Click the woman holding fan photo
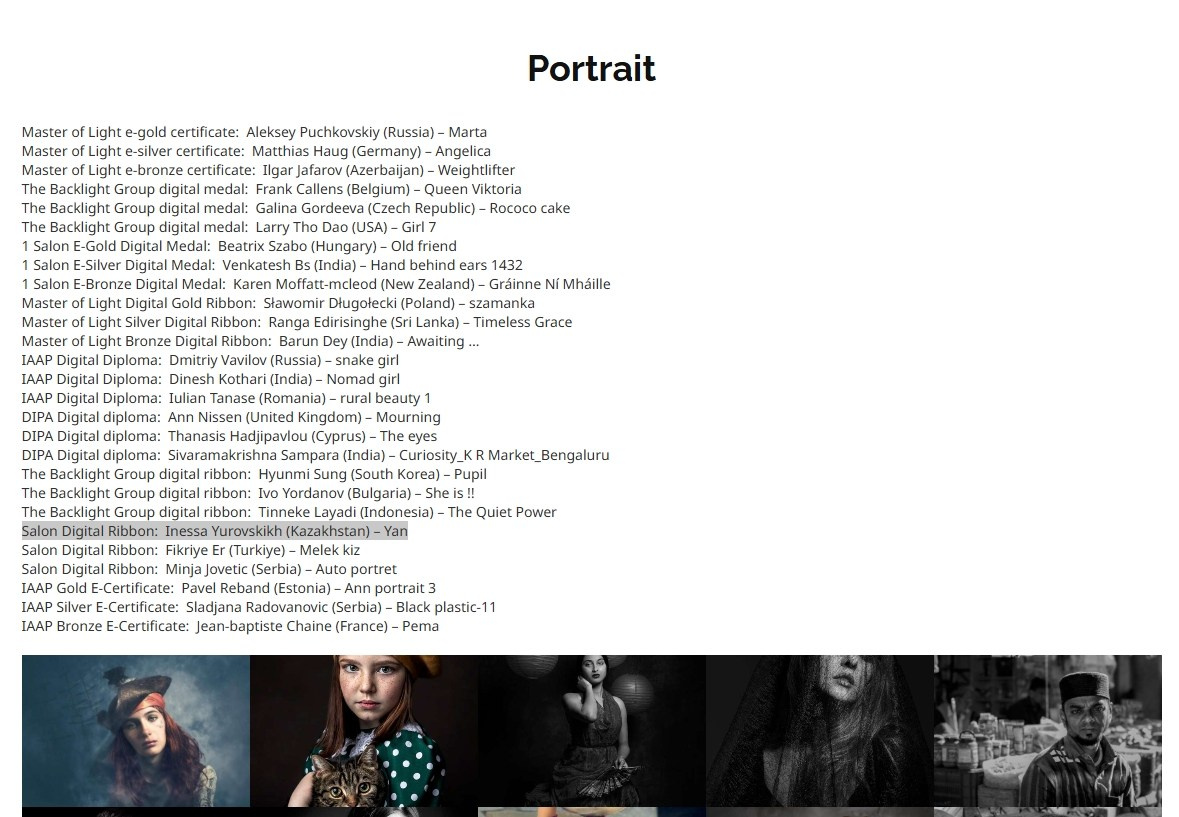This screenshot has width=1179, height=817. [x=591, y=730]
